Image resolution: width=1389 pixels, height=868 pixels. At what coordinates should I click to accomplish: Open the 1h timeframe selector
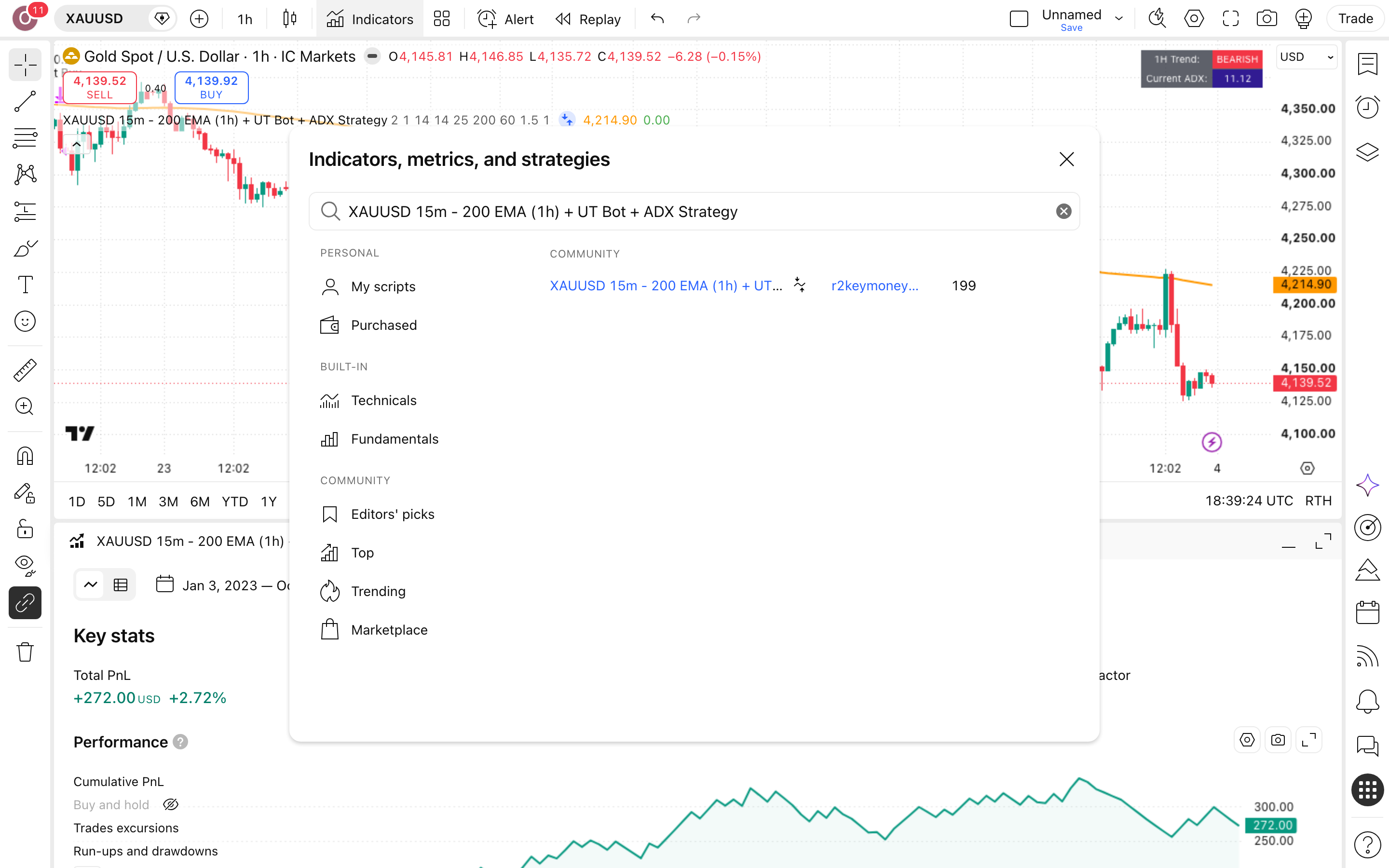click(245, 19)
